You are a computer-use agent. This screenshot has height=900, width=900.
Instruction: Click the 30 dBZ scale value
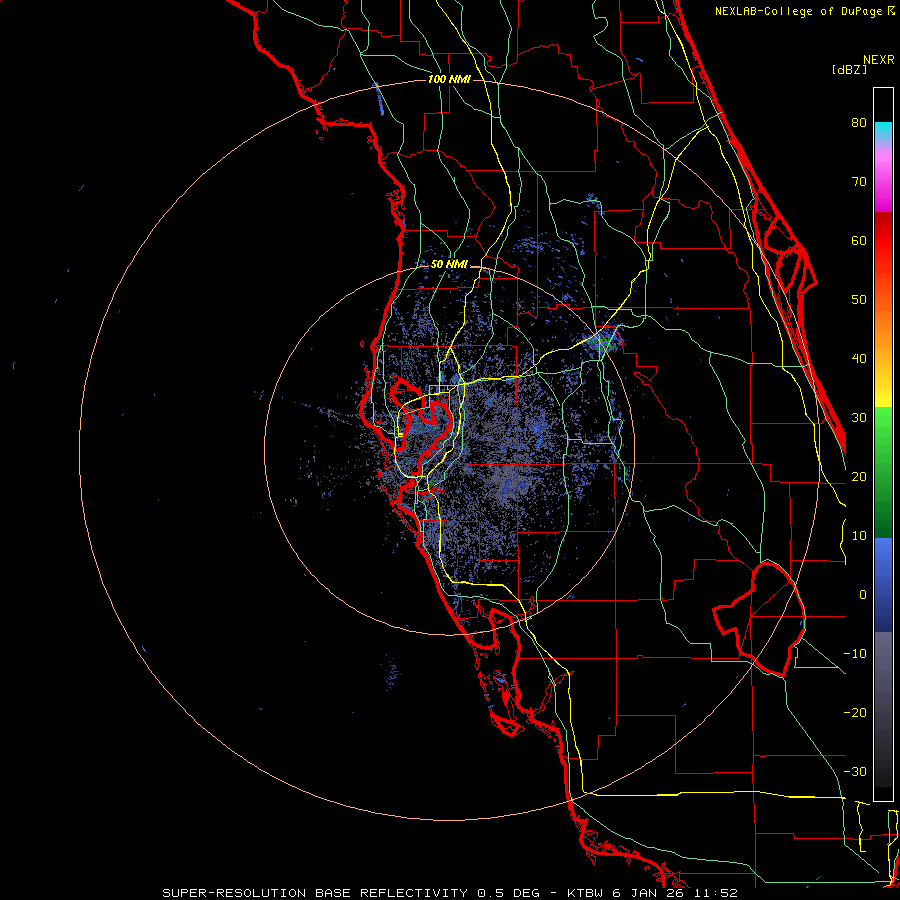pos(859,418)
